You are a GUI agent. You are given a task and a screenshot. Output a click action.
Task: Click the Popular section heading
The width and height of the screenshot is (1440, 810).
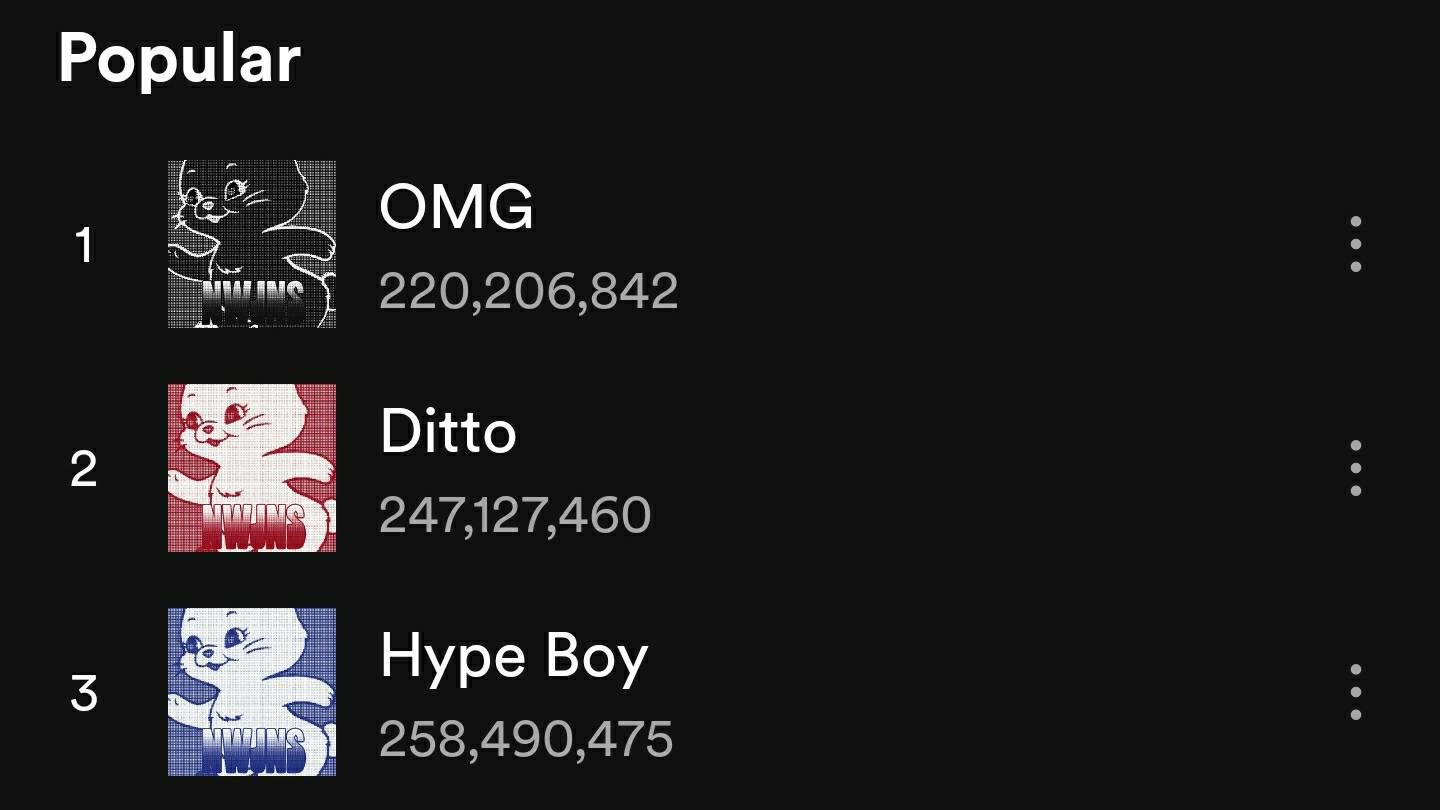point(179,58)
